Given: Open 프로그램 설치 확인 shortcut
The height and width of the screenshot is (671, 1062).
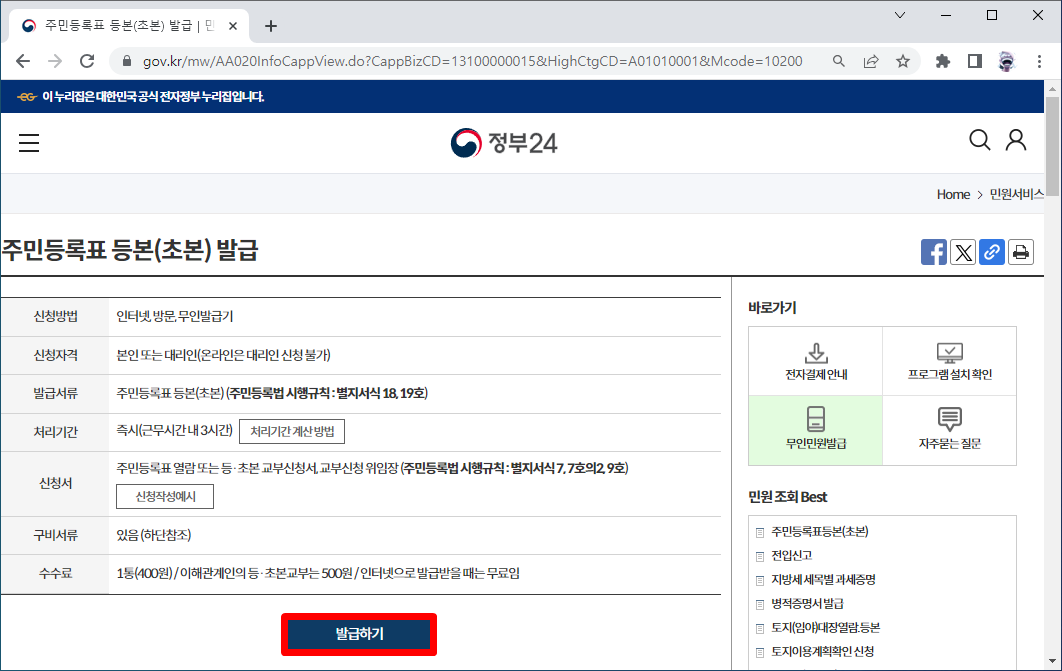Looking at the screenshot, I should [950, 362].
